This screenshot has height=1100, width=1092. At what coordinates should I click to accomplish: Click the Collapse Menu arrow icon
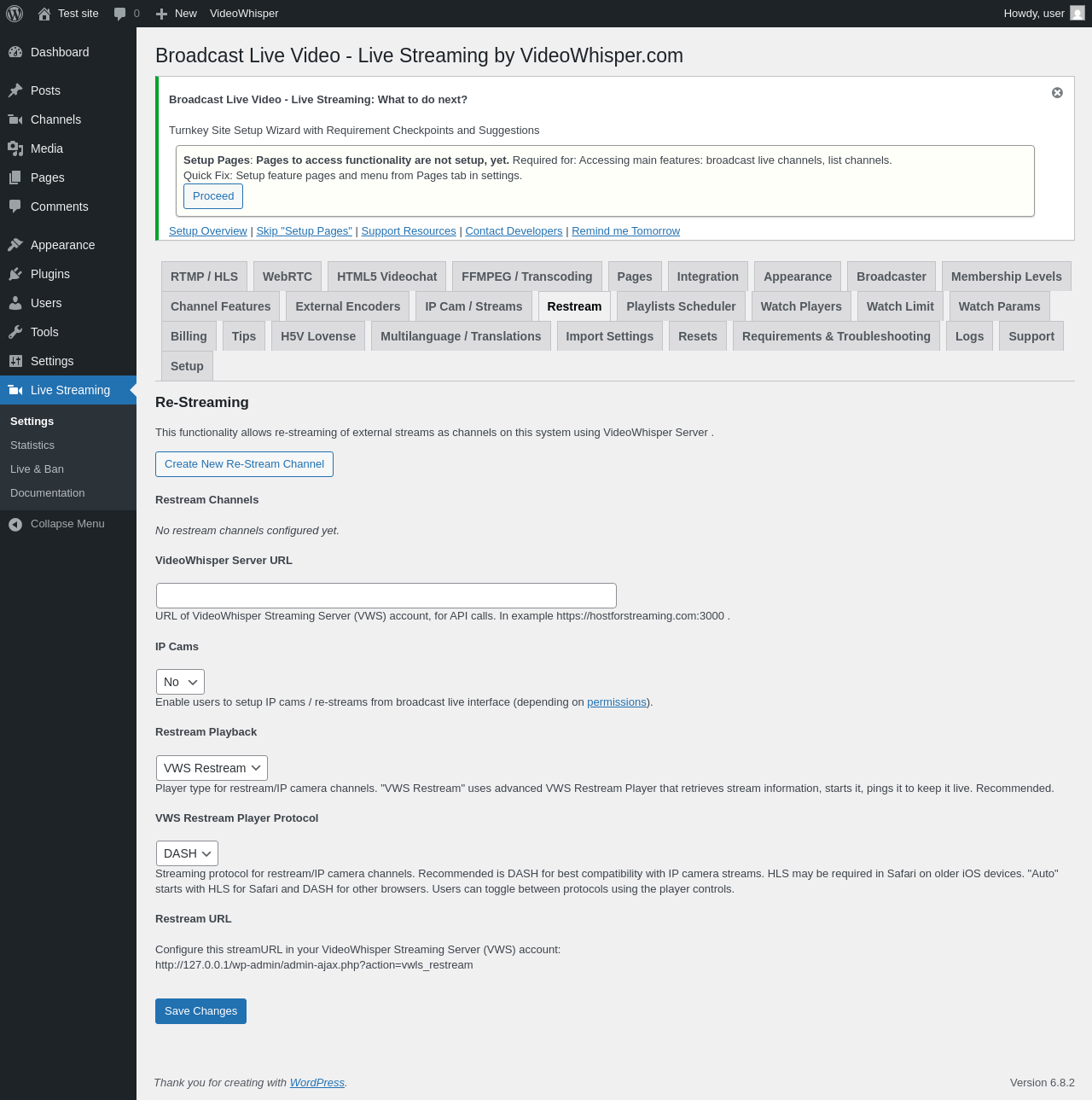pos(15,524)
